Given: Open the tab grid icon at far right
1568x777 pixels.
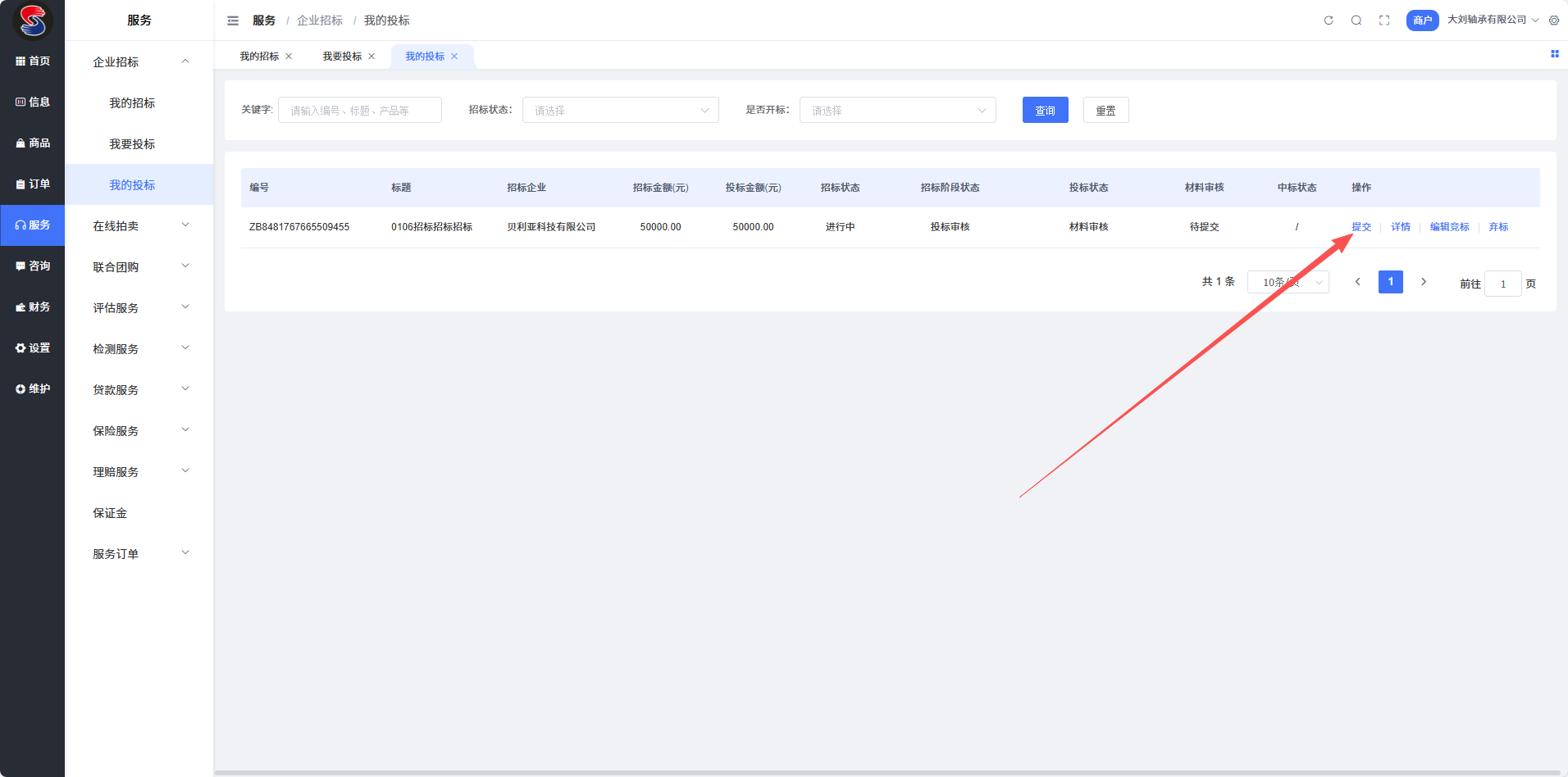Looking at the screenshot, I should point(1554,54).
